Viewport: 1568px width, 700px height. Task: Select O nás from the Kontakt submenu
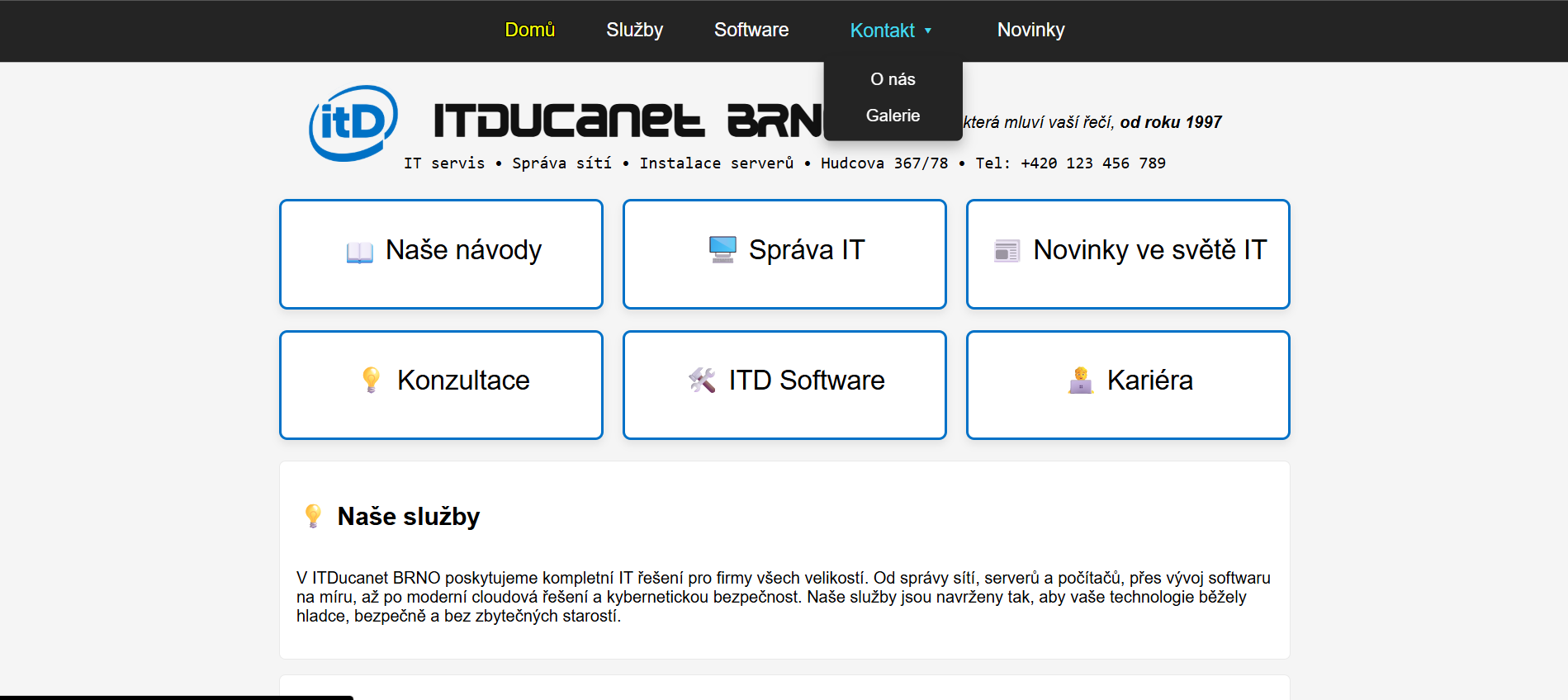click(x=893, y=79)
